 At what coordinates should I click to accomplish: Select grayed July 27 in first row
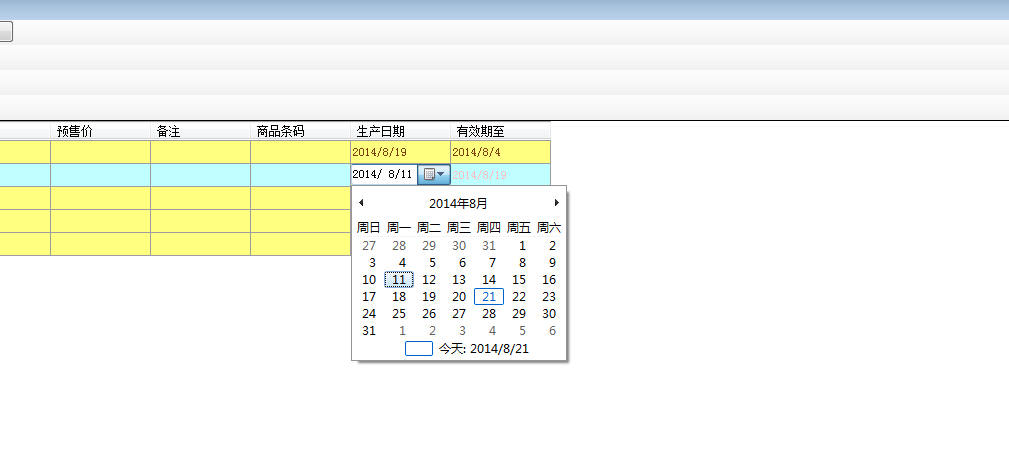pos(369,246)
